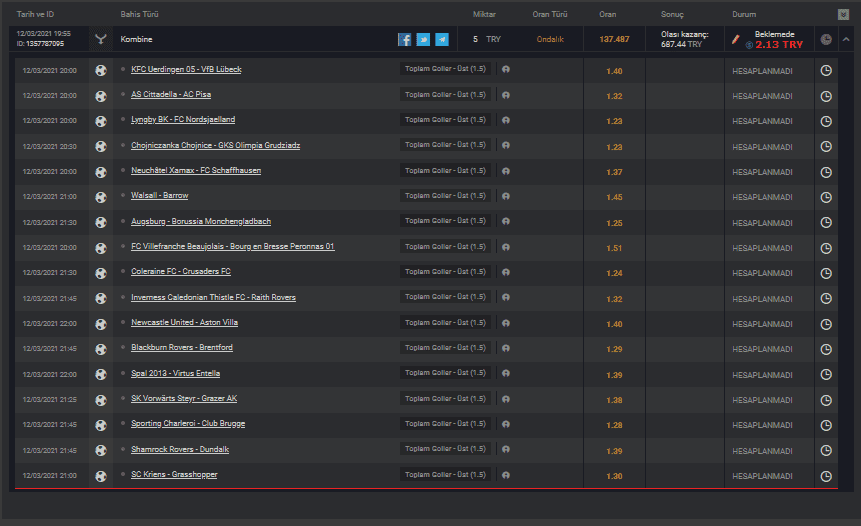The height and width of the screenshot is (526, 861).
Task: Click the info icon in Walsall - Barrow row
Action: (x=506, y=196)
